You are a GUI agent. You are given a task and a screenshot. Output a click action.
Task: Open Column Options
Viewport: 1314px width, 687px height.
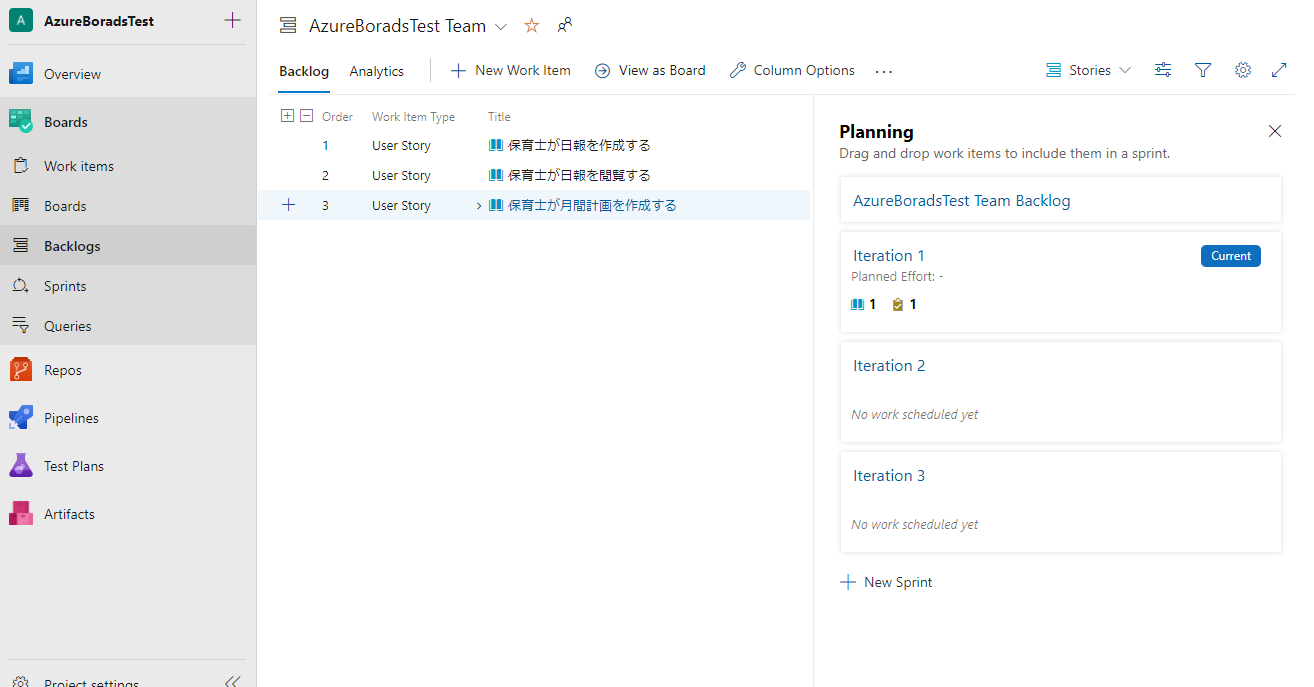pyautogui.click(x=792, y=70)
